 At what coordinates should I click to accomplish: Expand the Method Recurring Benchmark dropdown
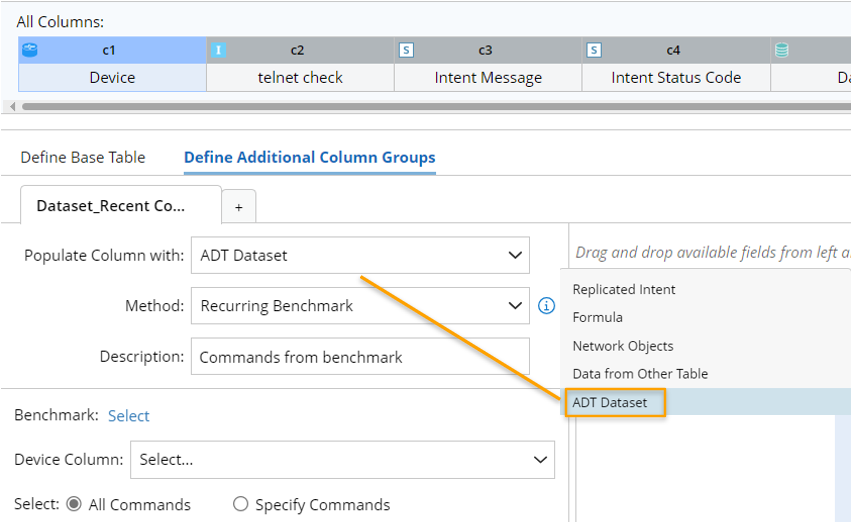coord(360,306)
